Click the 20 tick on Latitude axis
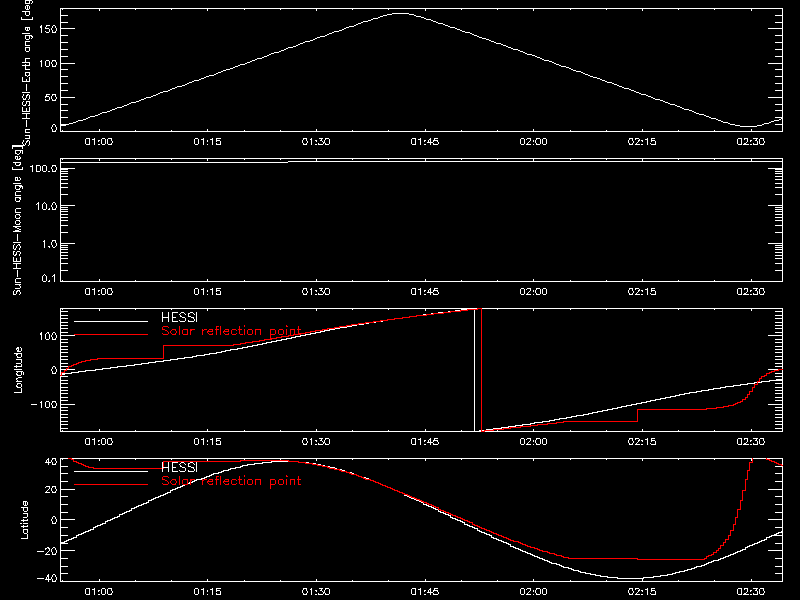 click(x=51, y=490)
